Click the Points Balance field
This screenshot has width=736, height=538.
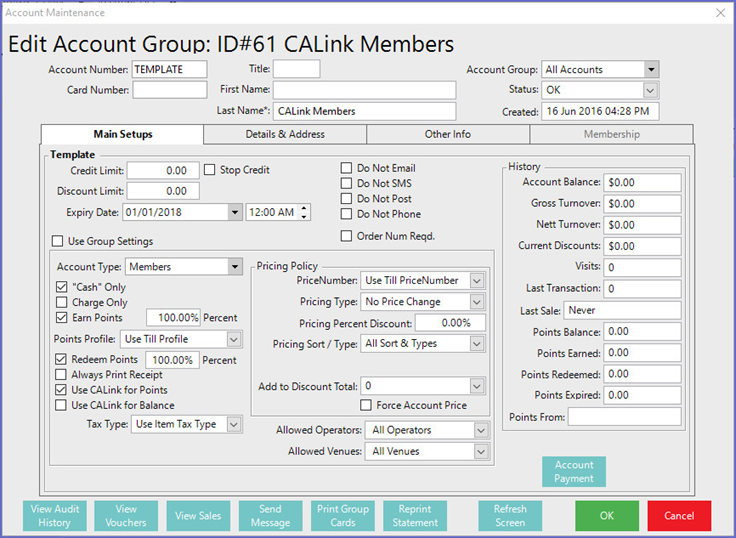[x=642, y=331]
